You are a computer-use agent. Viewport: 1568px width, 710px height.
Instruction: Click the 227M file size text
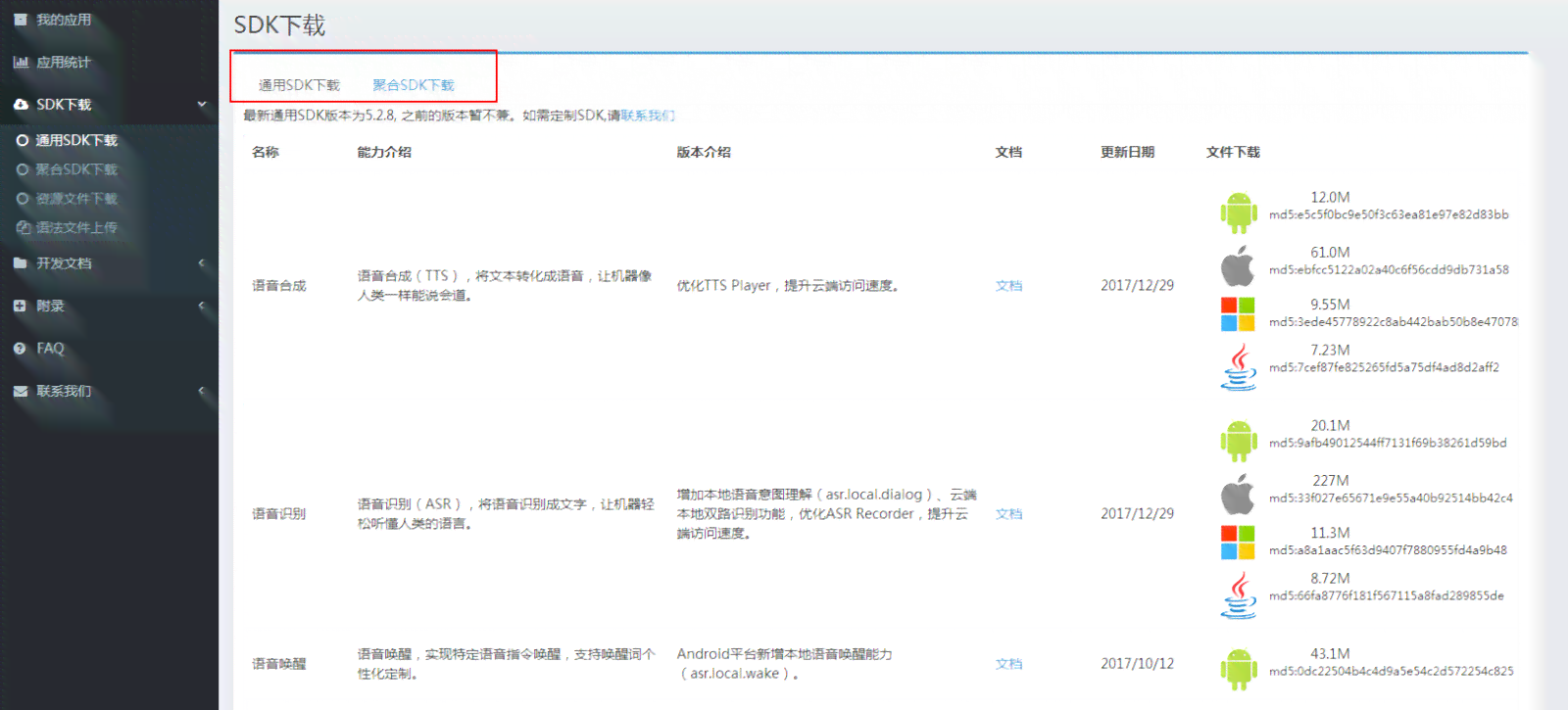pos(1331,481)
